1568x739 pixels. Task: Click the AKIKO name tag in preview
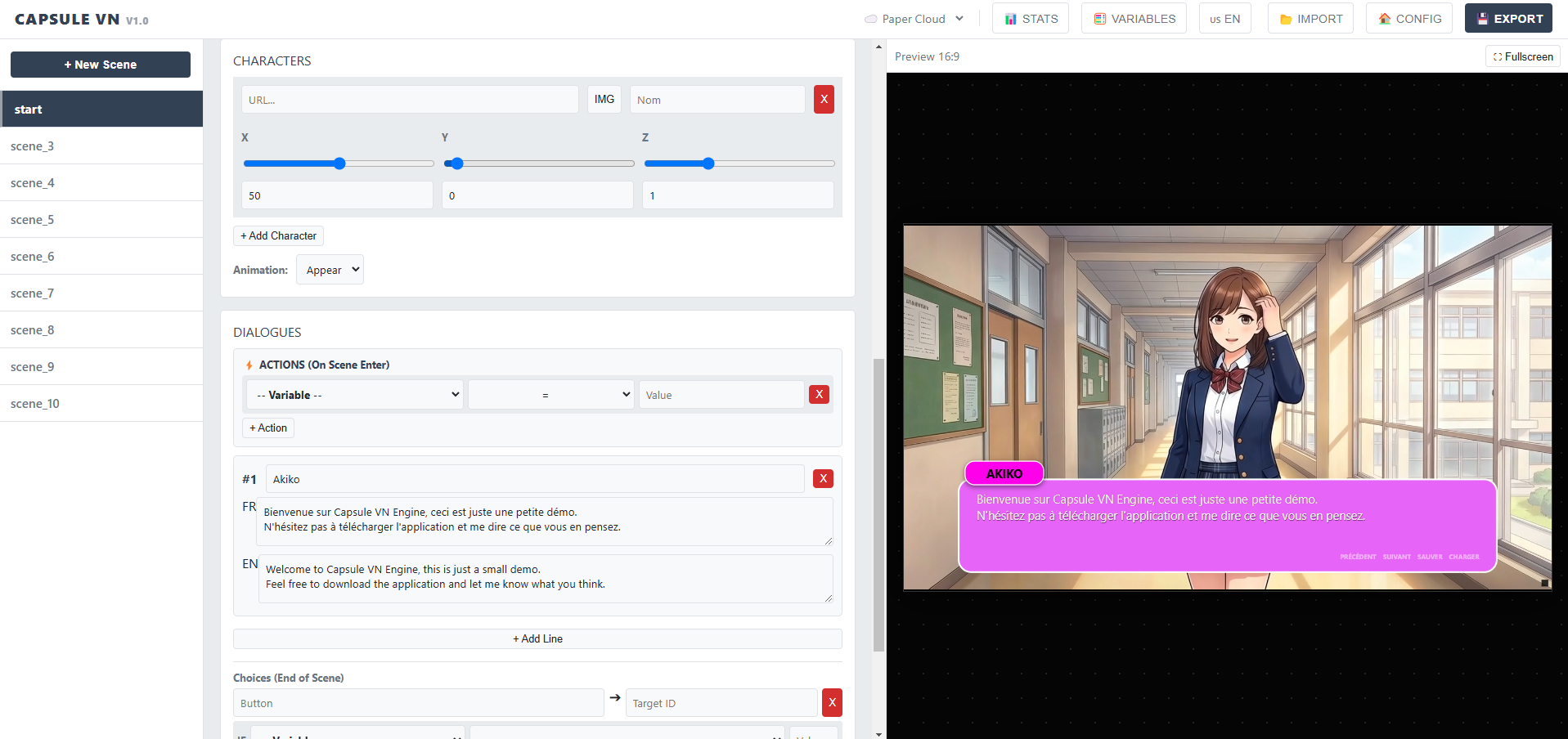pos(1004,474)
